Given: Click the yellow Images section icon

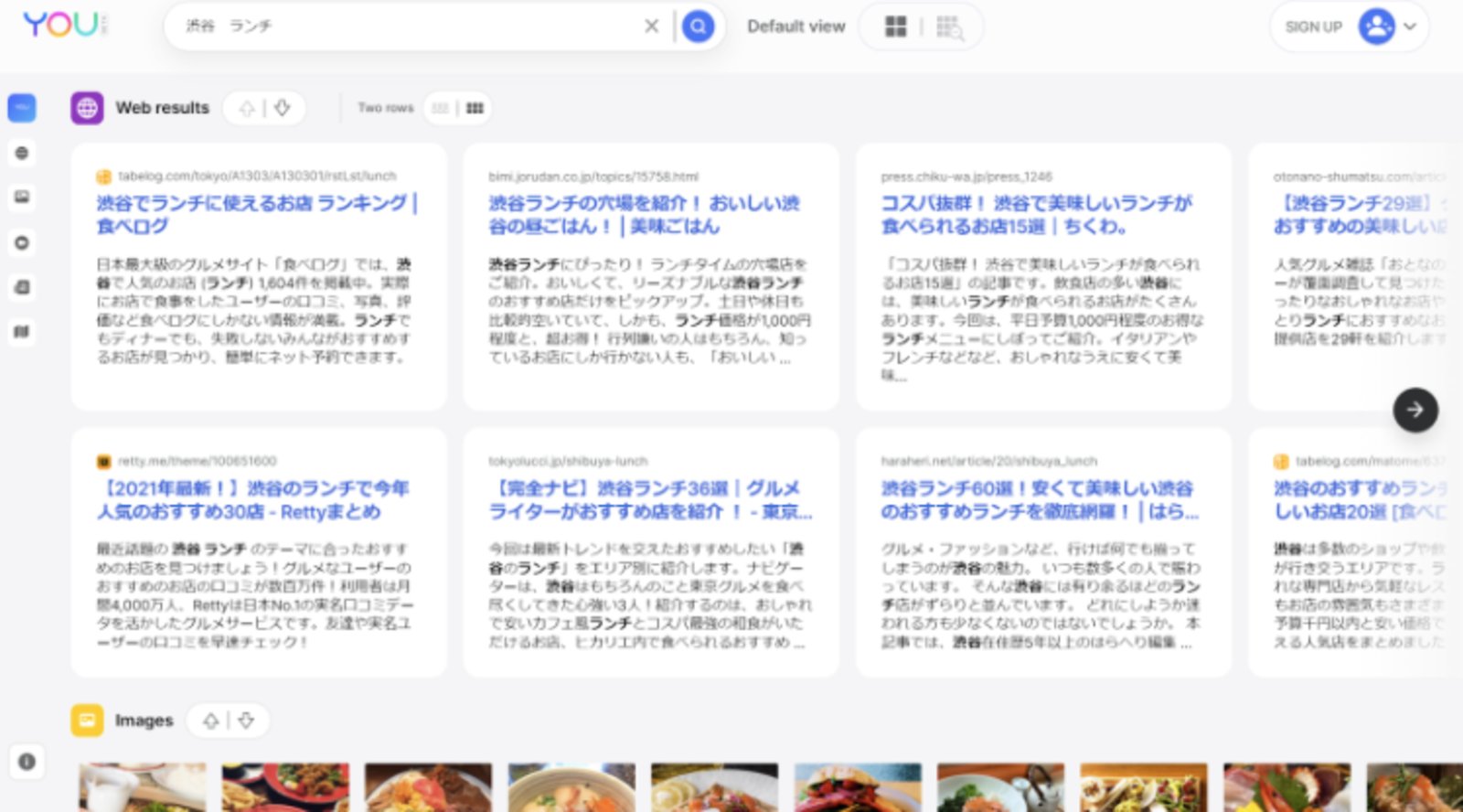Looking at the screenshot, I should (x=87, y=721).
